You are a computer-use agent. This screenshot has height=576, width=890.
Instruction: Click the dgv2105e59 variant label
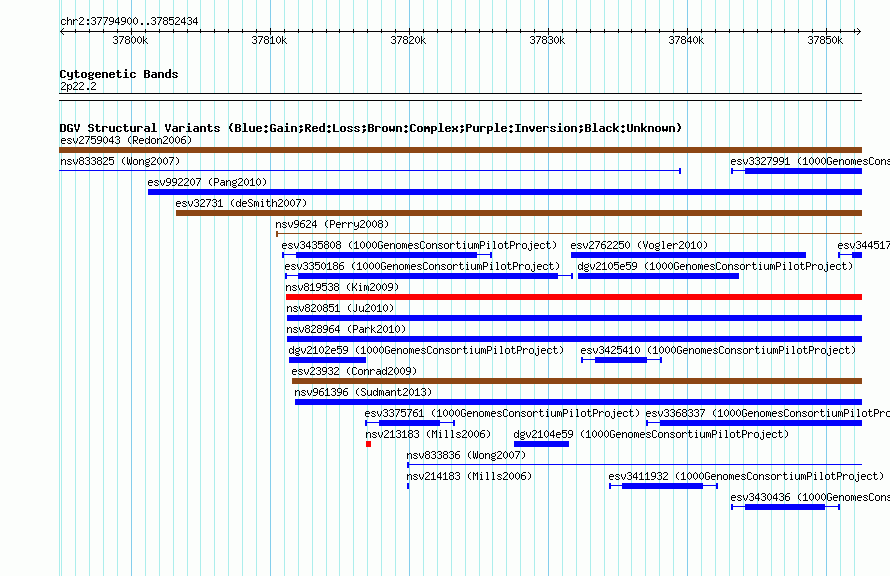coord(715,266)
